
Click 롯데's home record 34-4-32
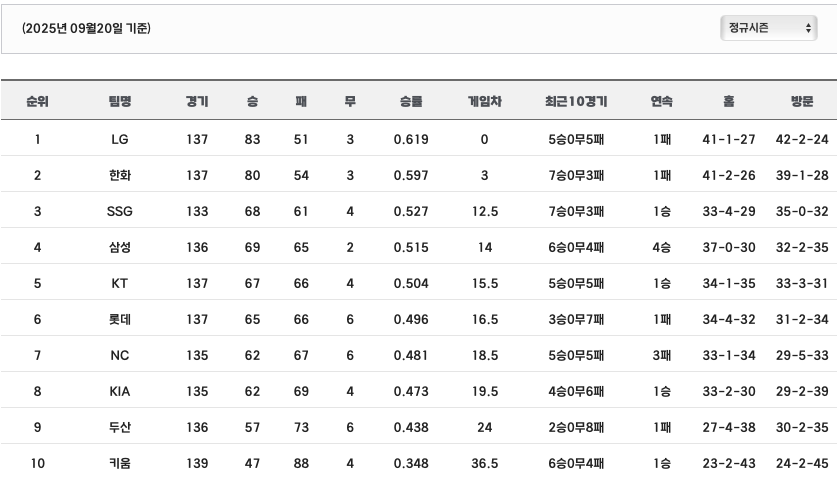(x=729, y=319)
